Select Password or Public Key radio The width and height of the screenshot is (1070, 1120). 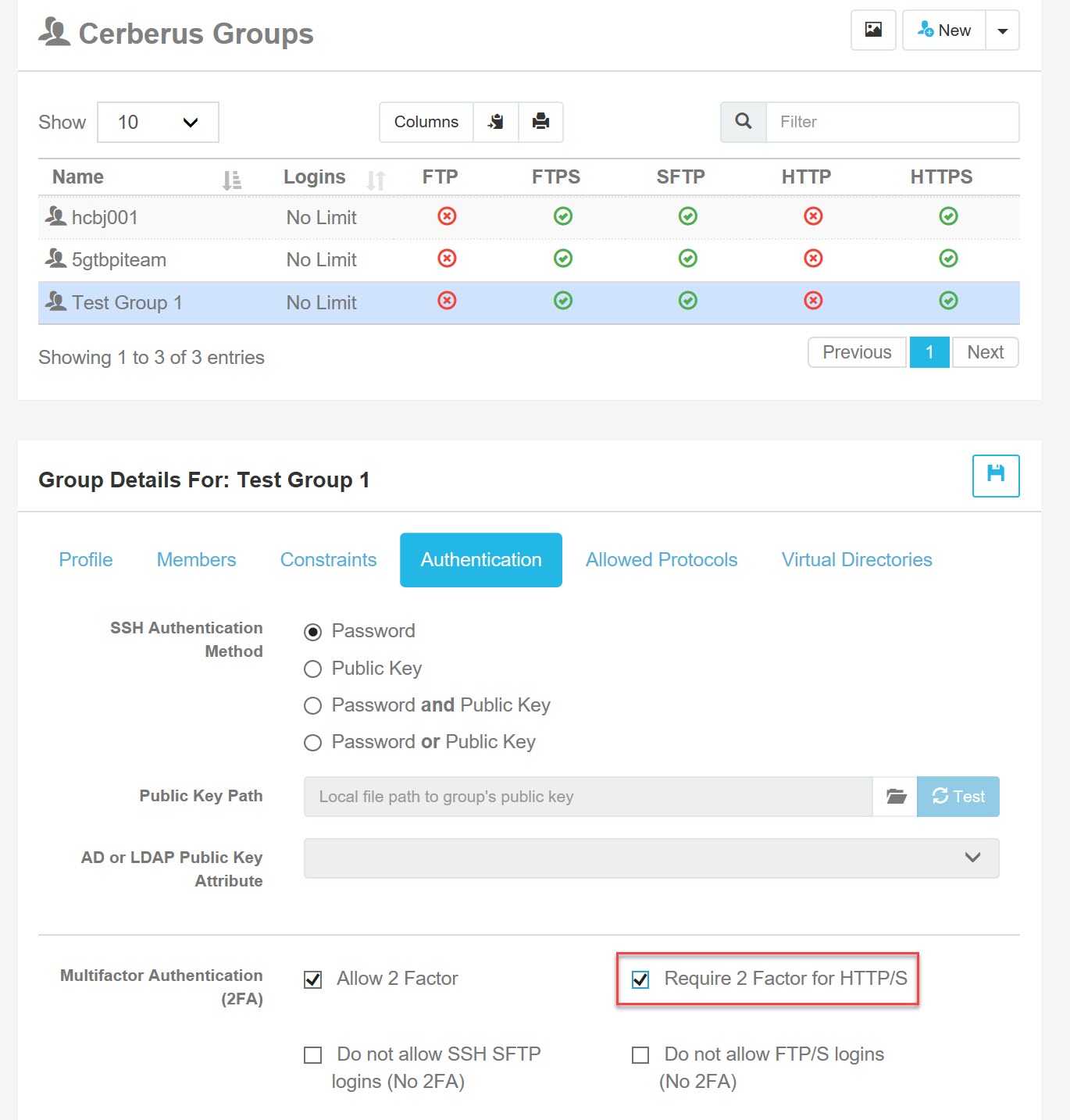312,743
